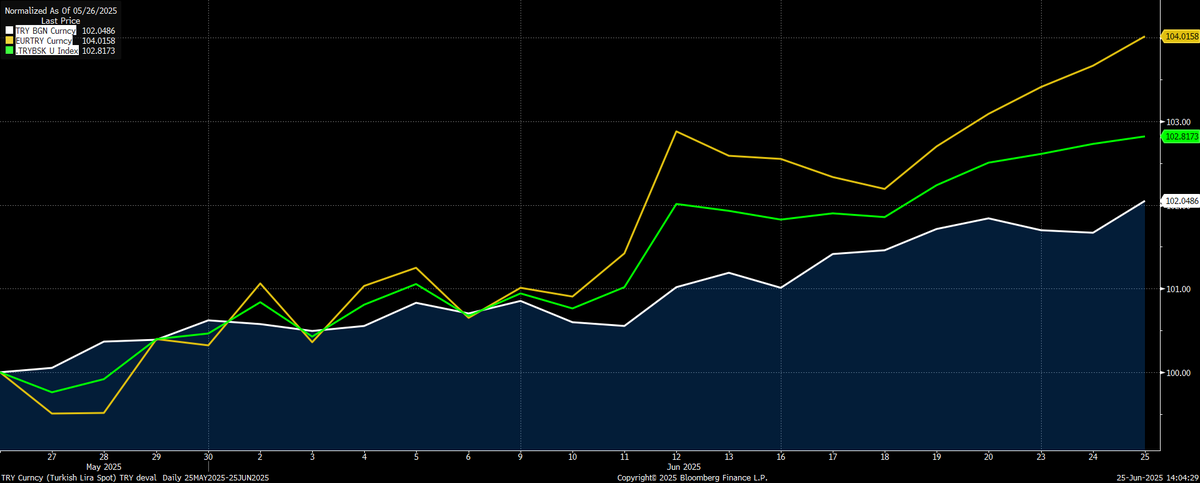The width and height of the screenshot is (1200, 483).
Task: Click the 'May 2025' month label
Action: (104, 466)
